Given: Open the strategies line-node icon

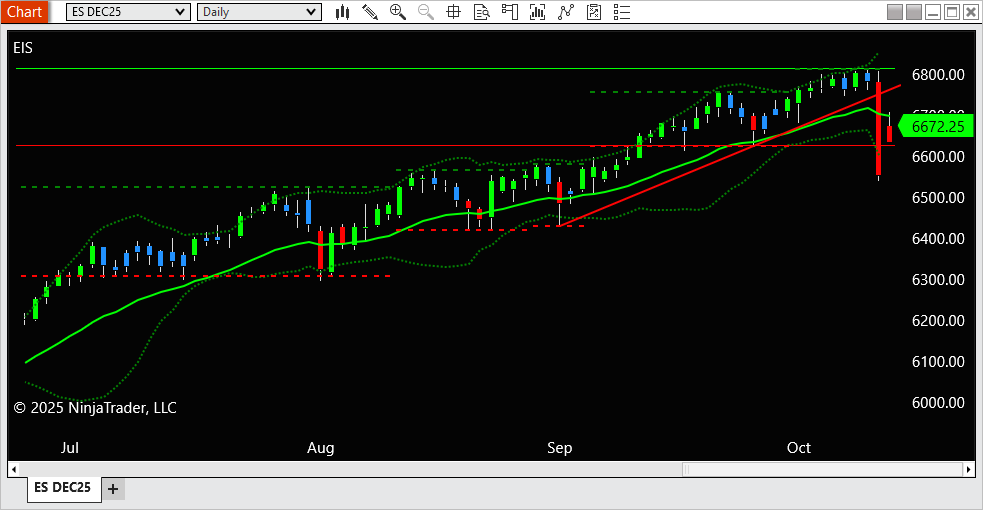Looking at the screenshot, I should [x=565, y=12].
